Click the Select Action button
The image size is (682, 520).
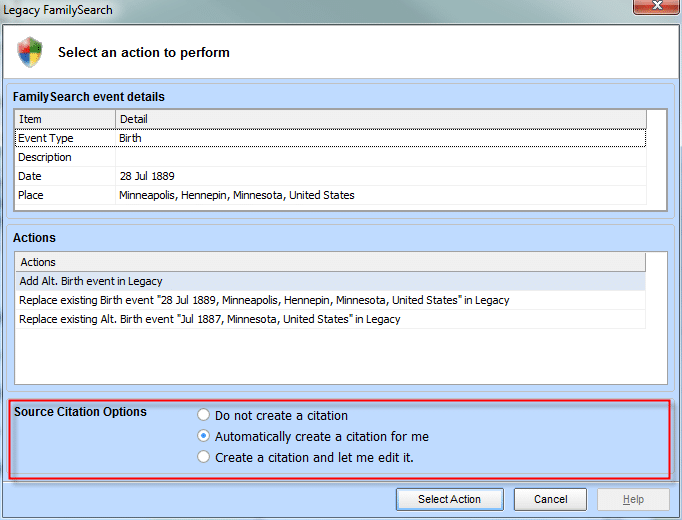pyautogui.click(x=449, y=499)
